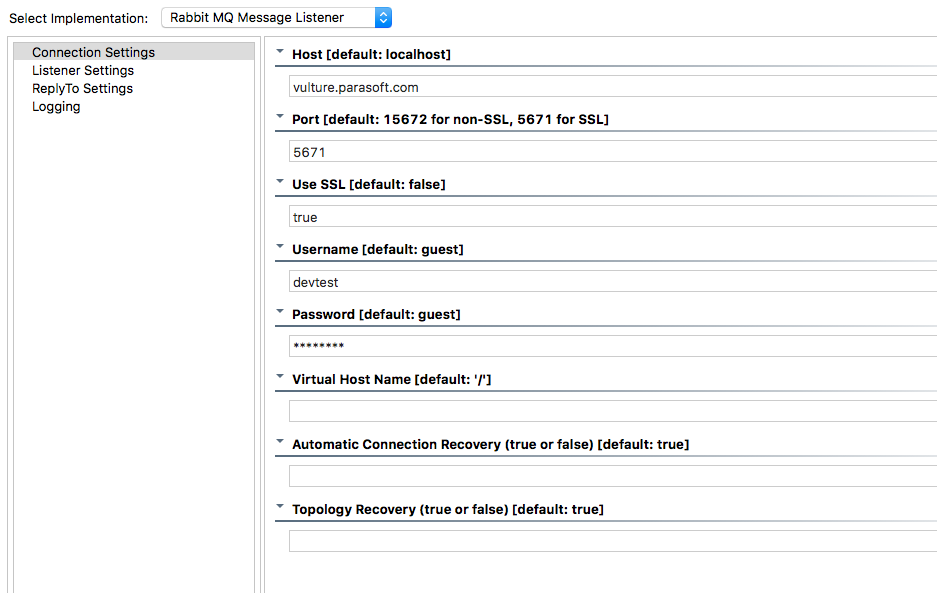The width and height of the screenshot is (937, 593).
Task: Collapse the Host section triangle
Action: pos(280,52)
